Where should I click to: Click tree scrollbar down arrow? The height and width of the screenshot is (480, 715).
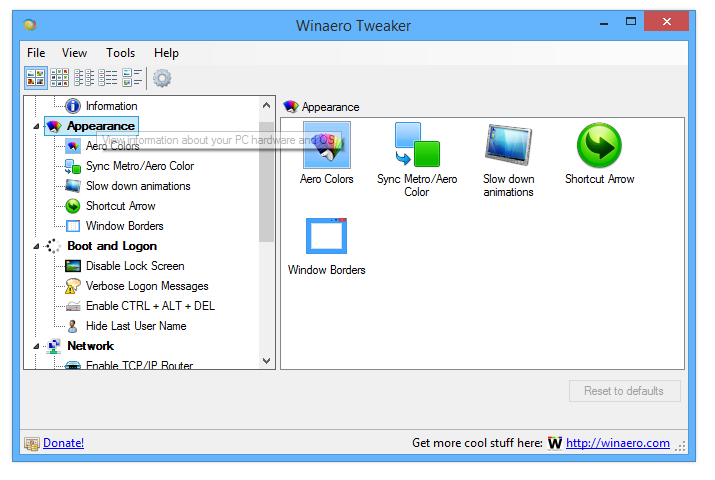(x=267, y=361)
